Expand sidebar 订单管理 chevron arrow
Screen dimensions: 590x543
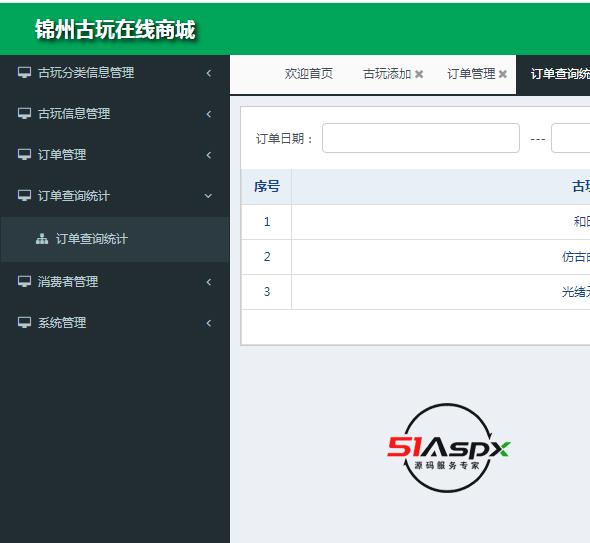pyautogui.click(x=209, y=155)
